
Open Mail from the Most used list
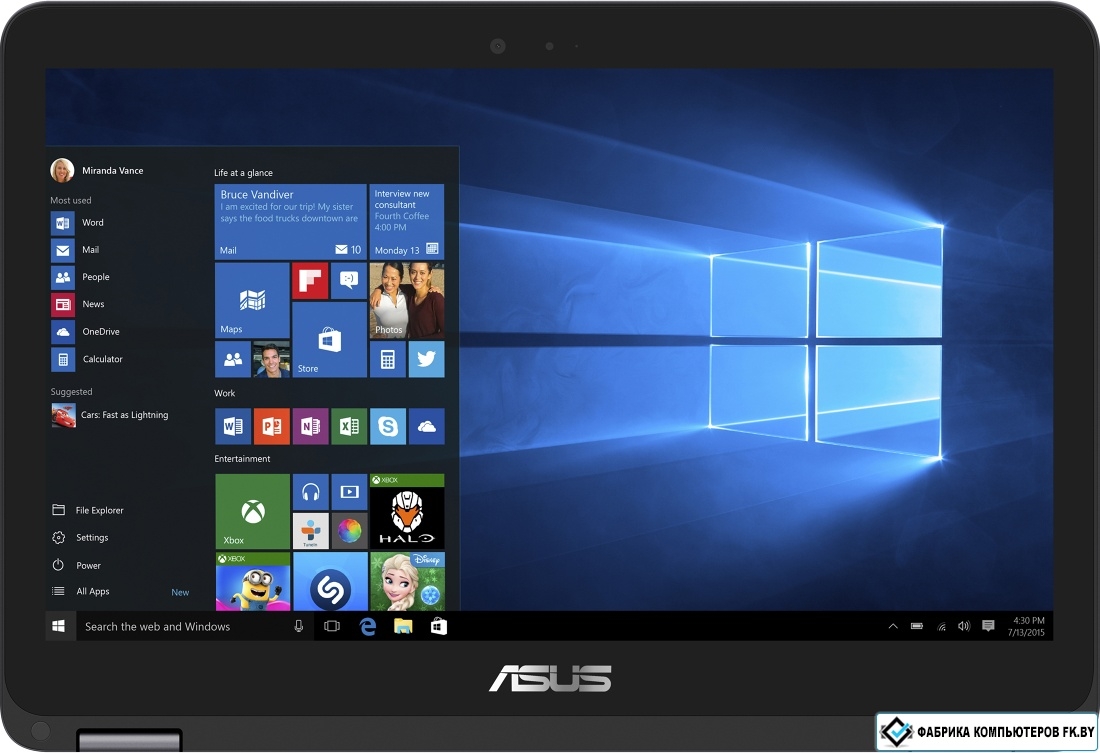click(75, 250)
